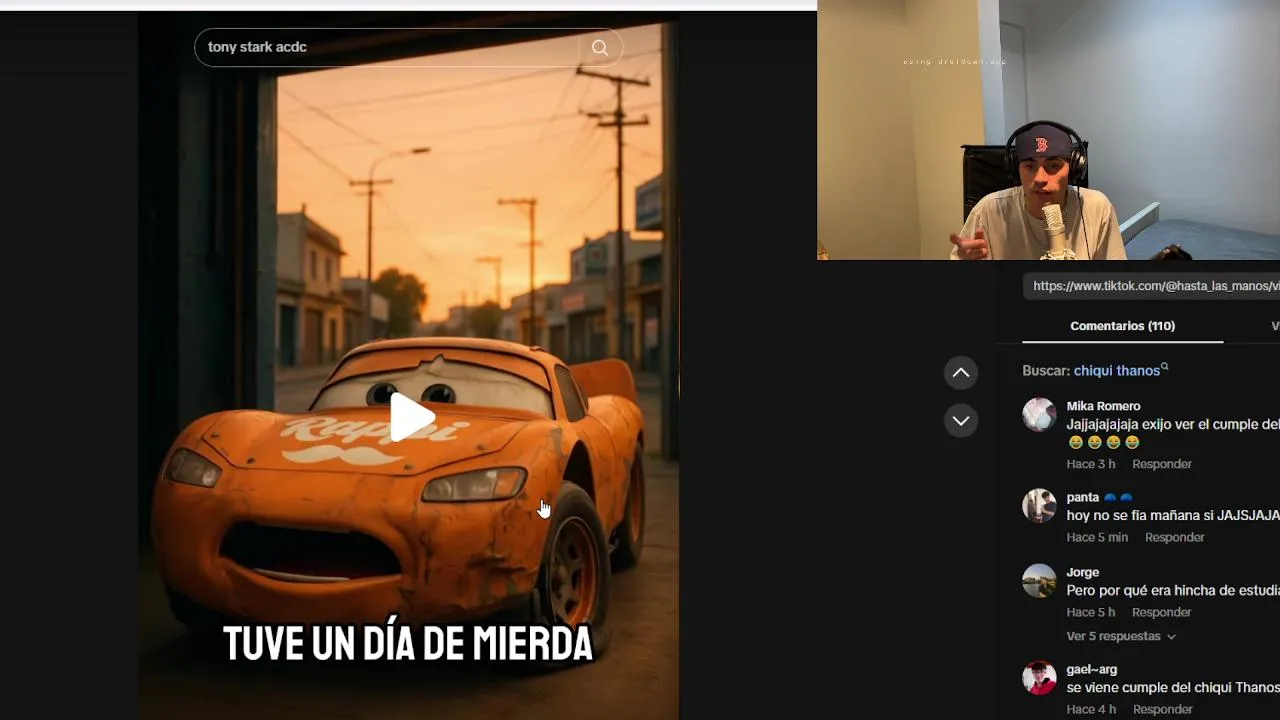Play the Rappi car video
Viewport: 1280px width, 720px height.
(x=411, y=417)
